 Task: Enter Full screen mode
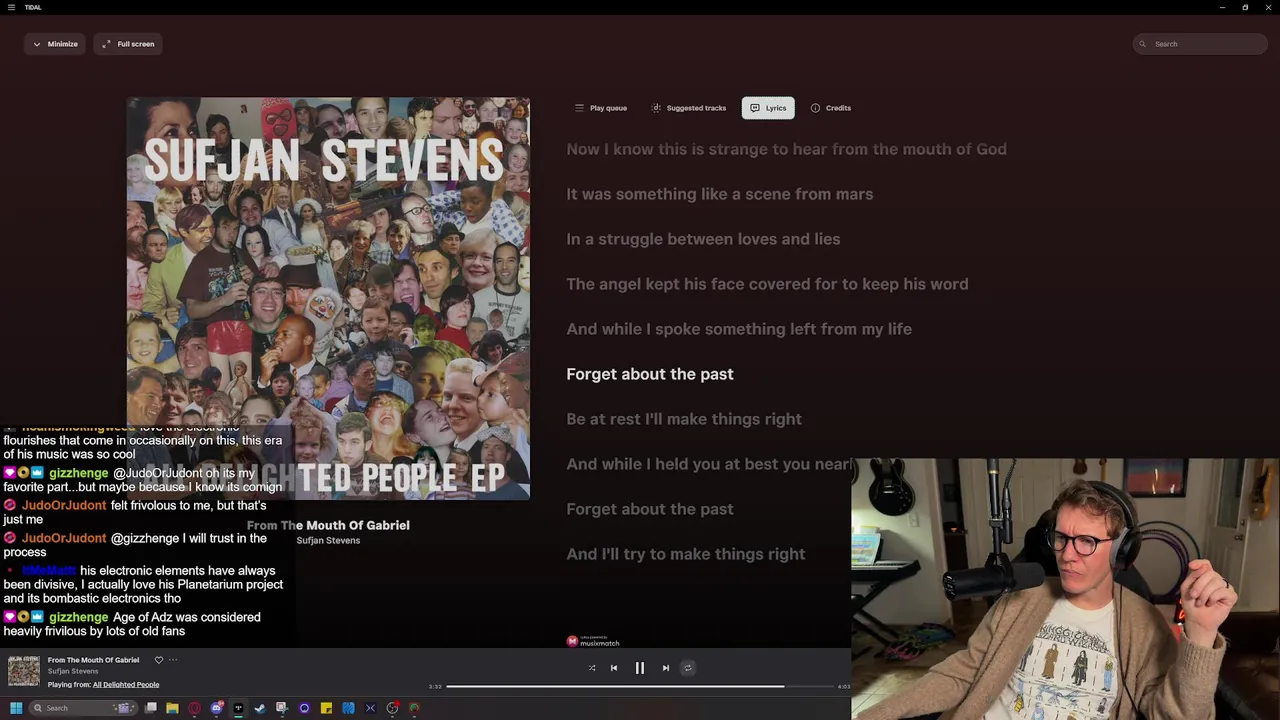(x=128, y=44)
